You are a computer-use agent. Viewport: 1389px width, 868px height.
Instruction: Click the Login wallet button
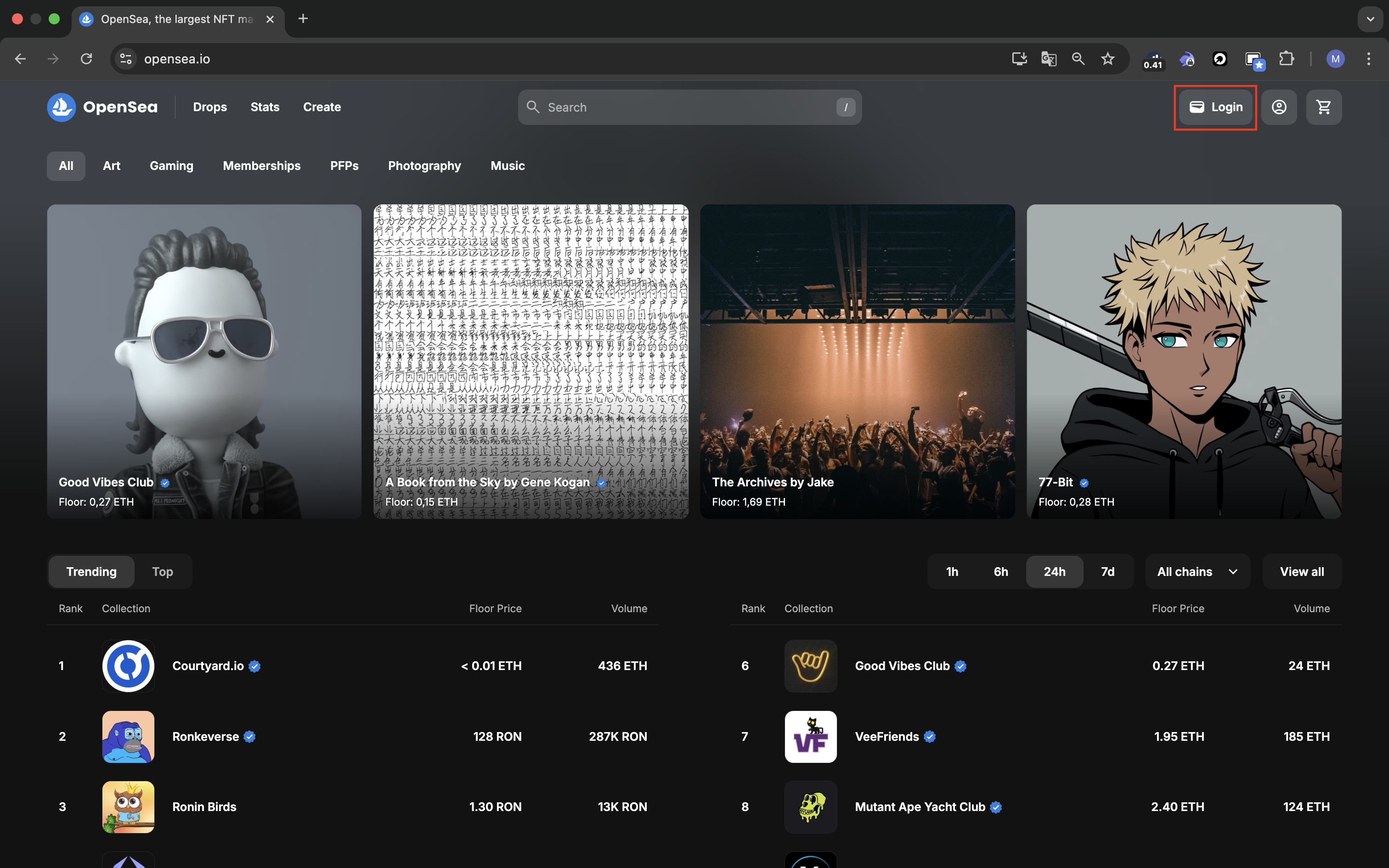tap(1216, 107)
